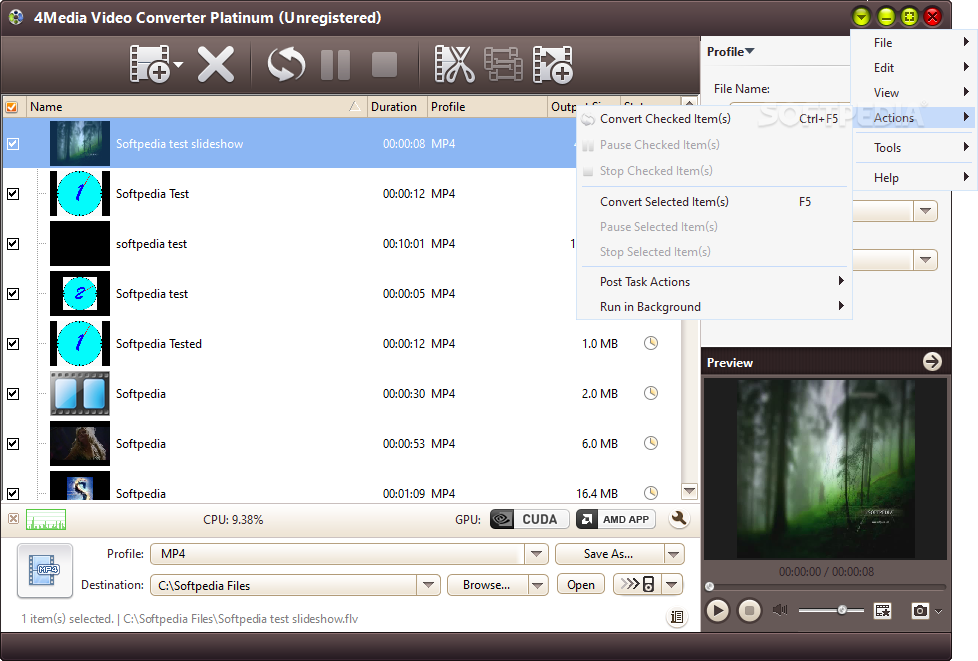The width and height of the screenshot is (978, 661).
Task: Choose Convert Selected Item(s)
Action: click(714, 201)
